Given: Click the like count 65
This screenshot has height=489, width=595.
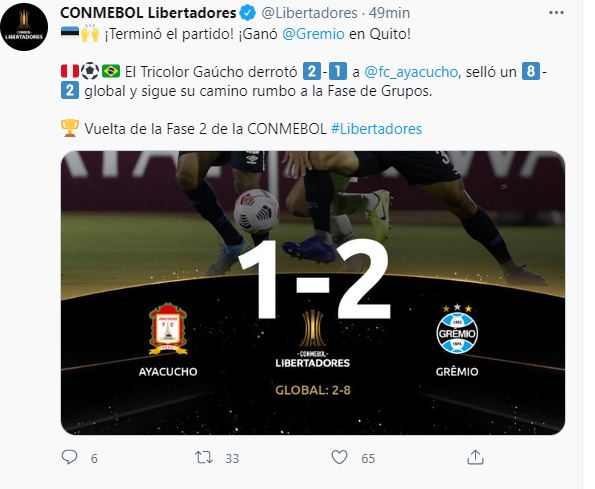Looking at the screenshot, I should pyautogui.click(x=368, y=459).
